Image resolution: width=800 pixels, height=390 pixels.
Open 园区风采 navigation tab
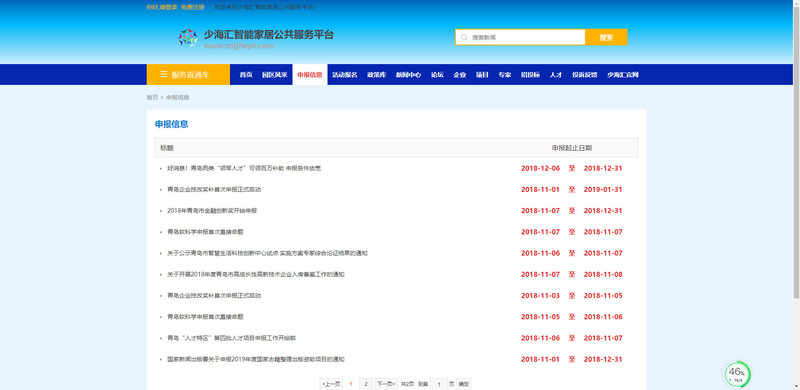274,75
